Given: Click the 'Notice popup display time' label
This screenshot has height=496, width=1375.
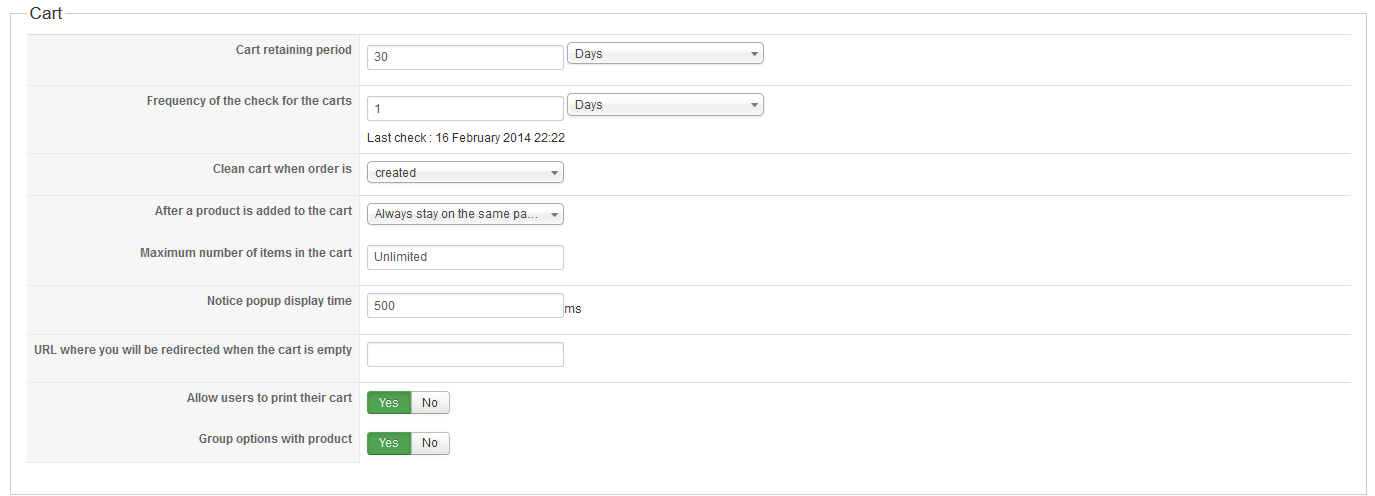Looking at the screenshot, I should coord(279,301).
